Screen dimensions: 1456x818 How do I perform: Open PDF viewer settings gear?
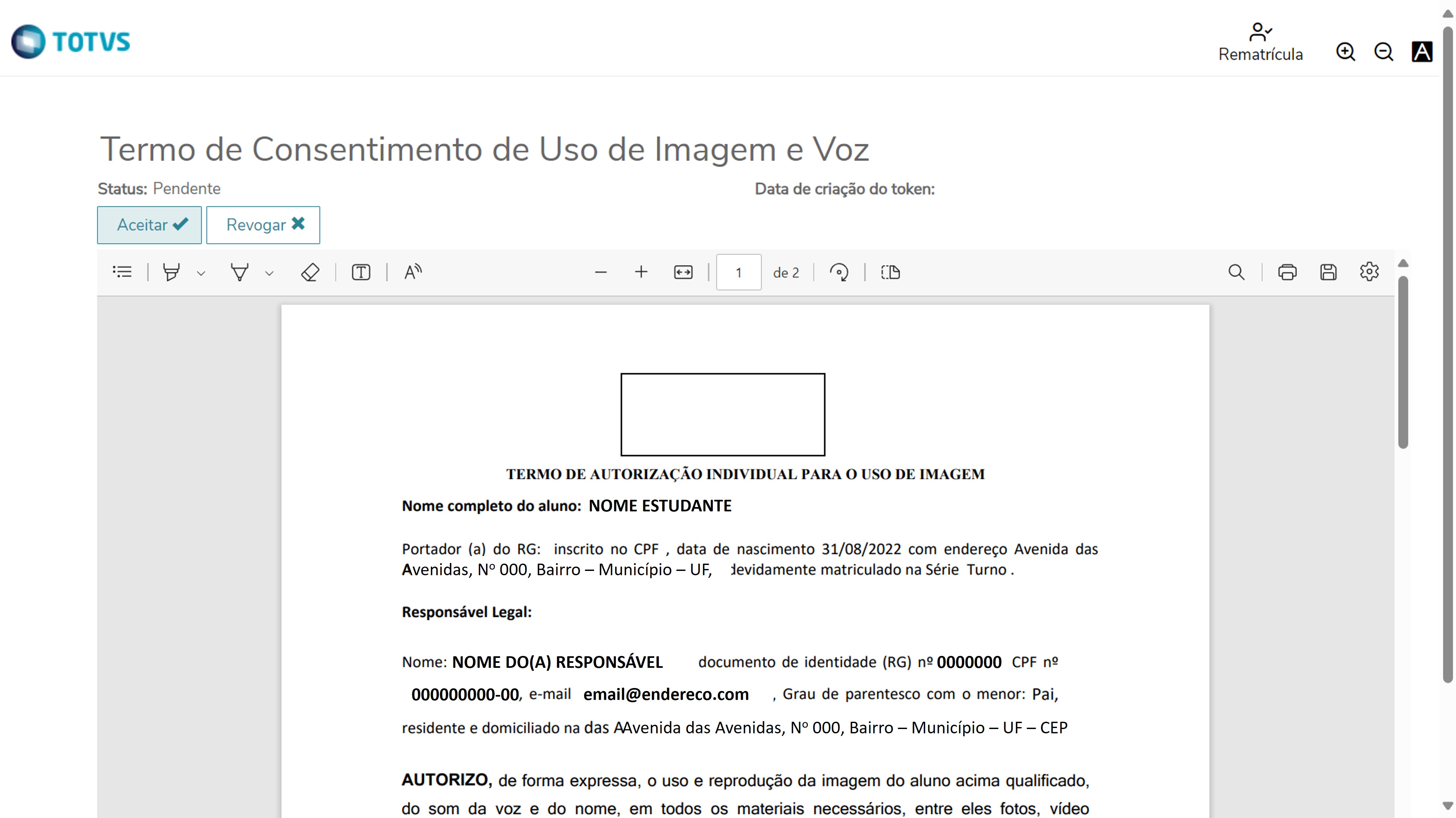coord(1369,272)
